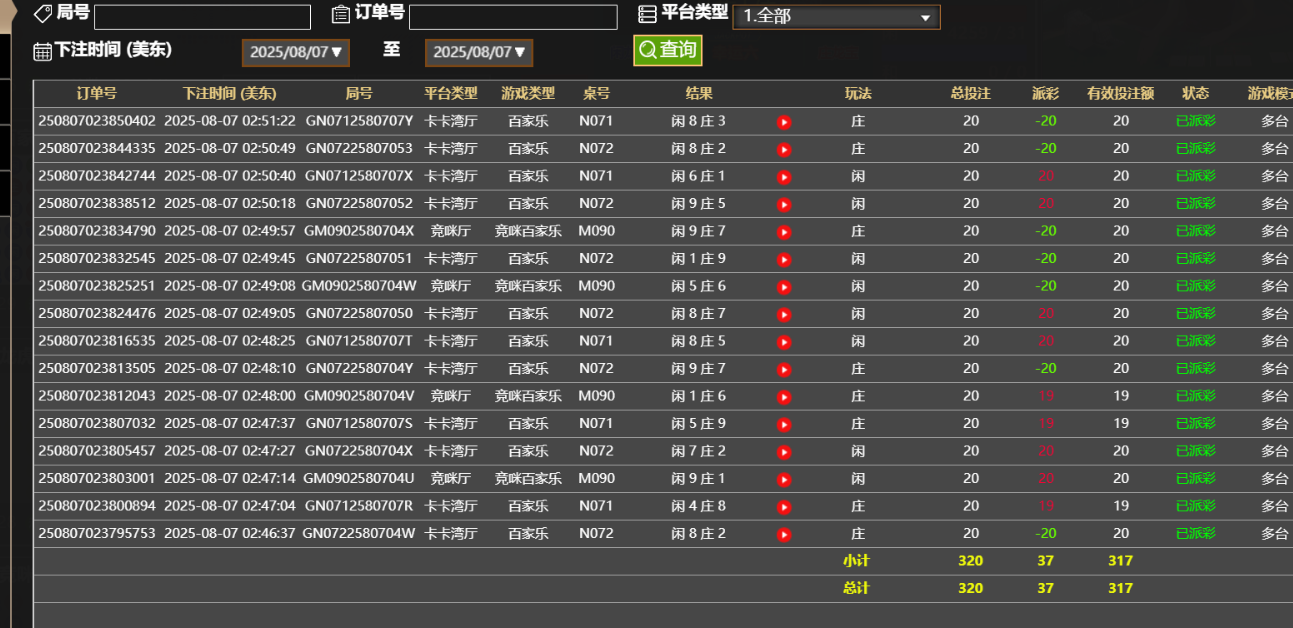
Task: Play replay for the last row order 250807023795753
Action: click(784, 533)
